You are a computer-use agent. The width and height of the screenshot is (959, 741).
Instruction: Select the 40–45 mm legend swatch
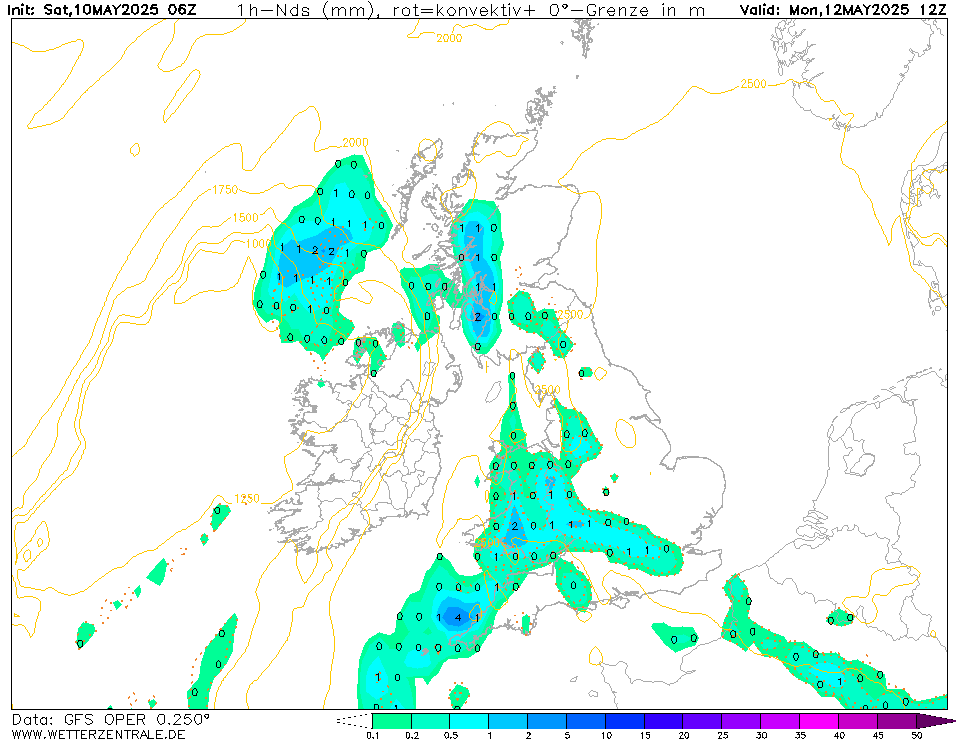(858, 721)
